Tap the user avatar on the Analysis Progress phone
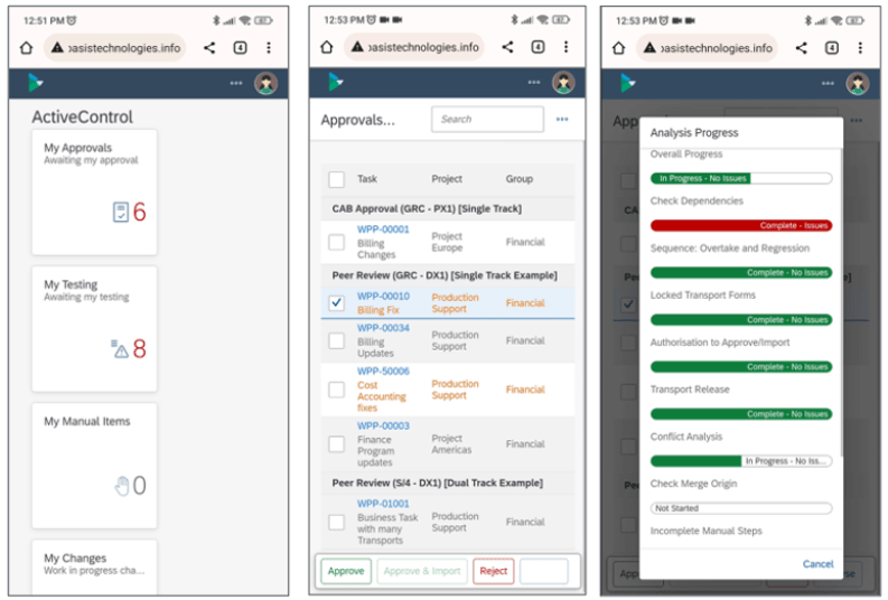 [857, 83]
